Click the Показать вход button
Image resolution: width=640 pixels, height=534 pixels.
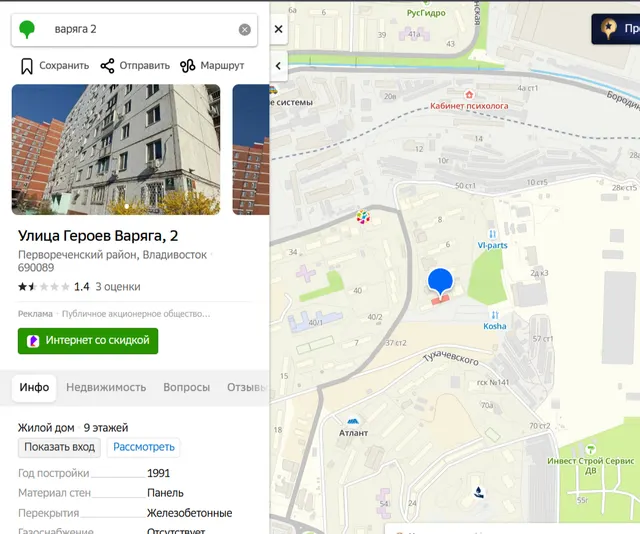click(x=59, y=447)
